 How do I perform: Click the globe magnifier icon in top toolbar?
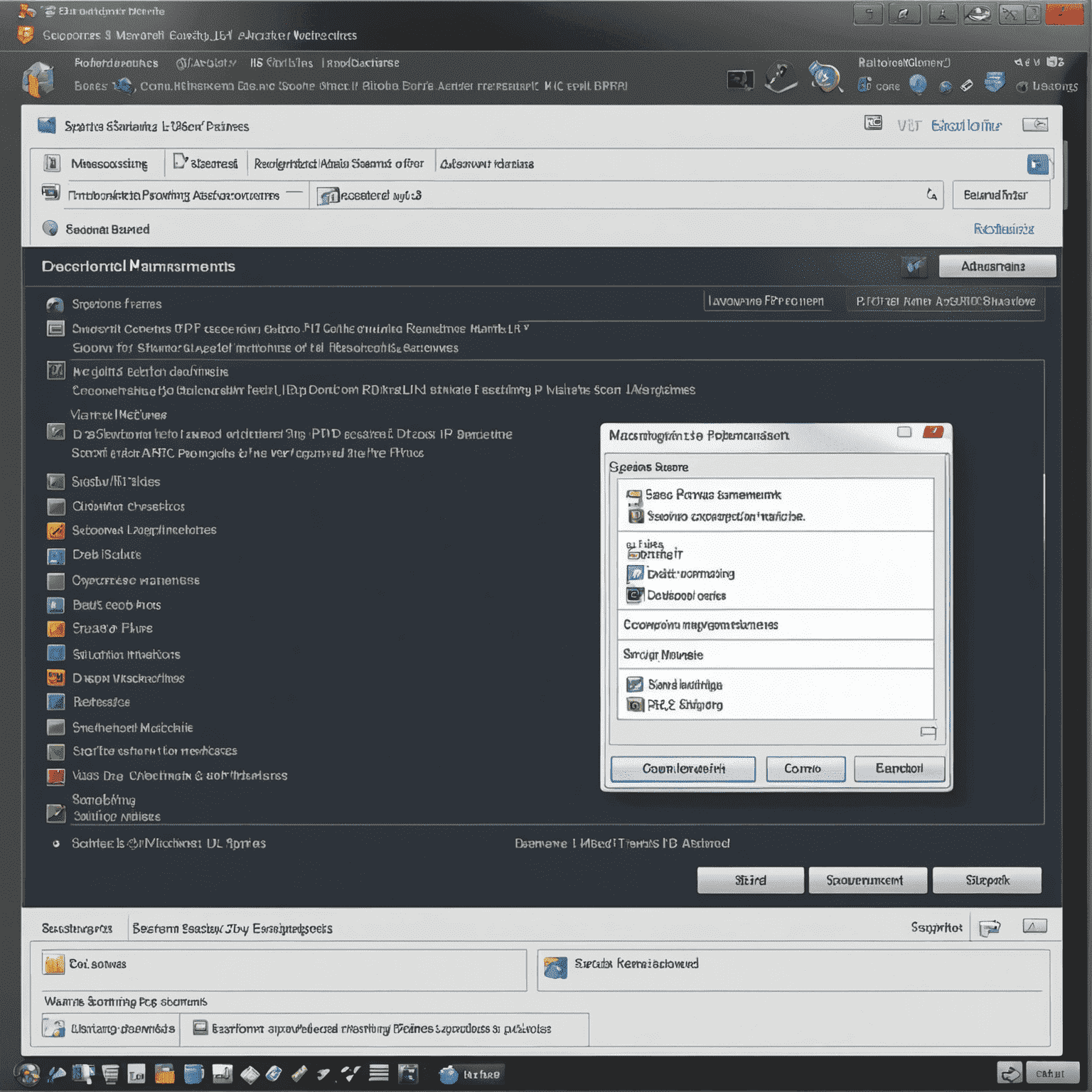coord(825,77)
